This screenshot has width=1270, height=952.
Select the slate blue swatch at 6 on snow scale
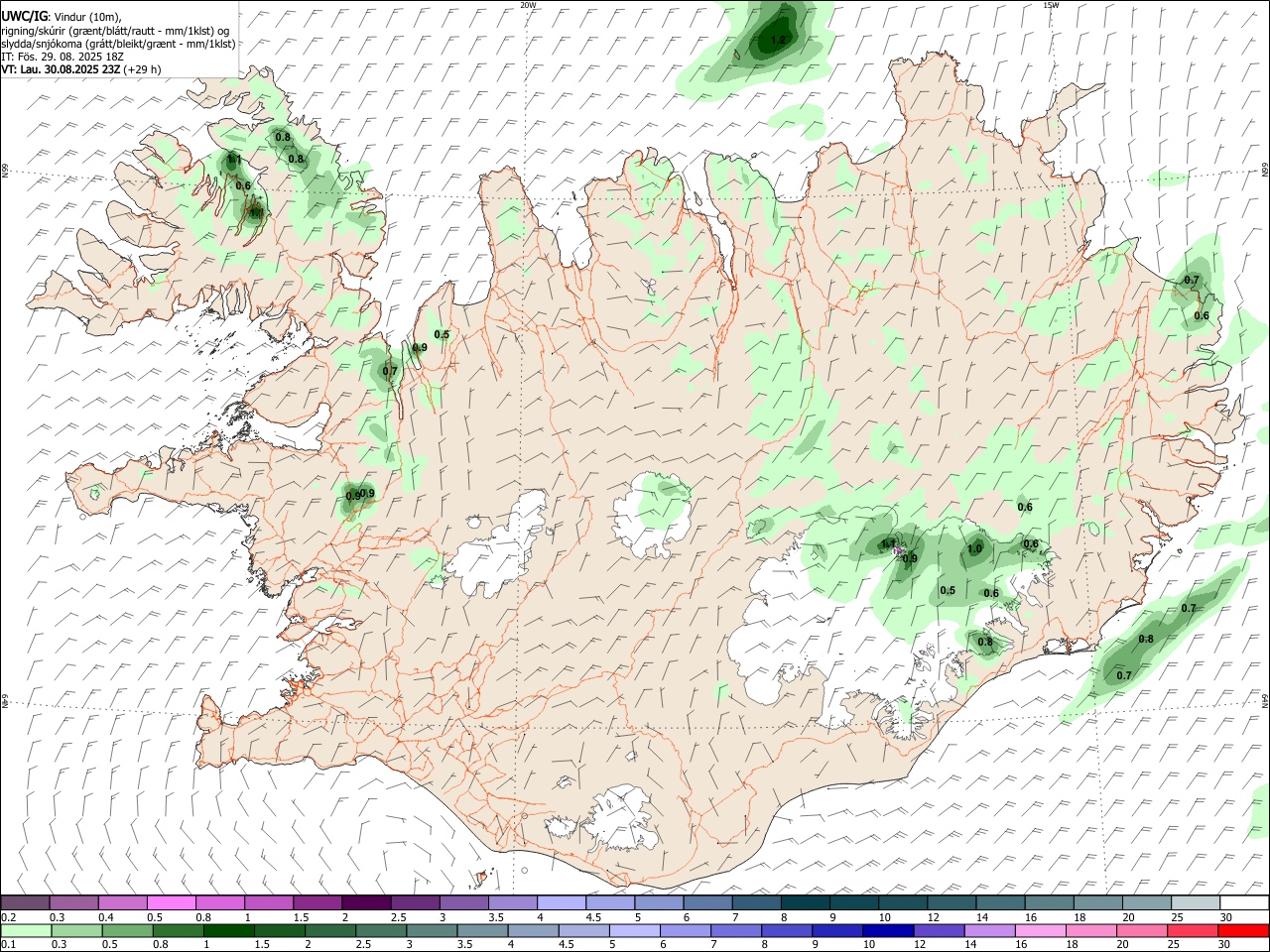click(x=706, y=903)
